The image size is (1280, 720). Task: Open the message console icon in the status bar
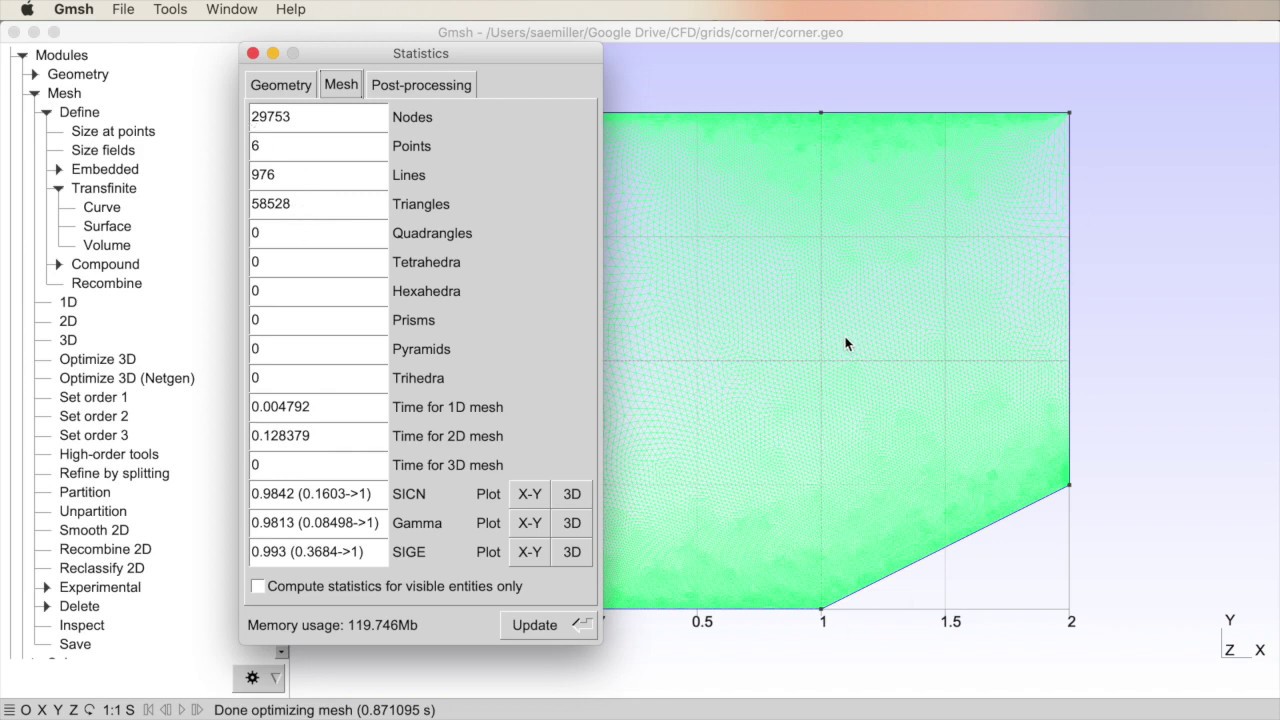point(9,710)
